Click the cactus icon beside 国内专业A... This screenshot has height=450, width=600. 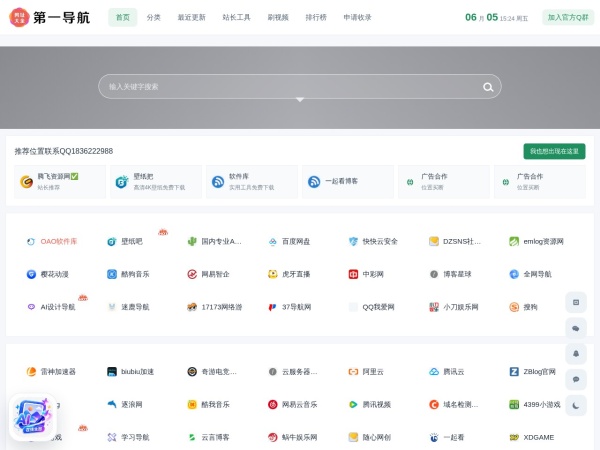[x=192, y=241]
